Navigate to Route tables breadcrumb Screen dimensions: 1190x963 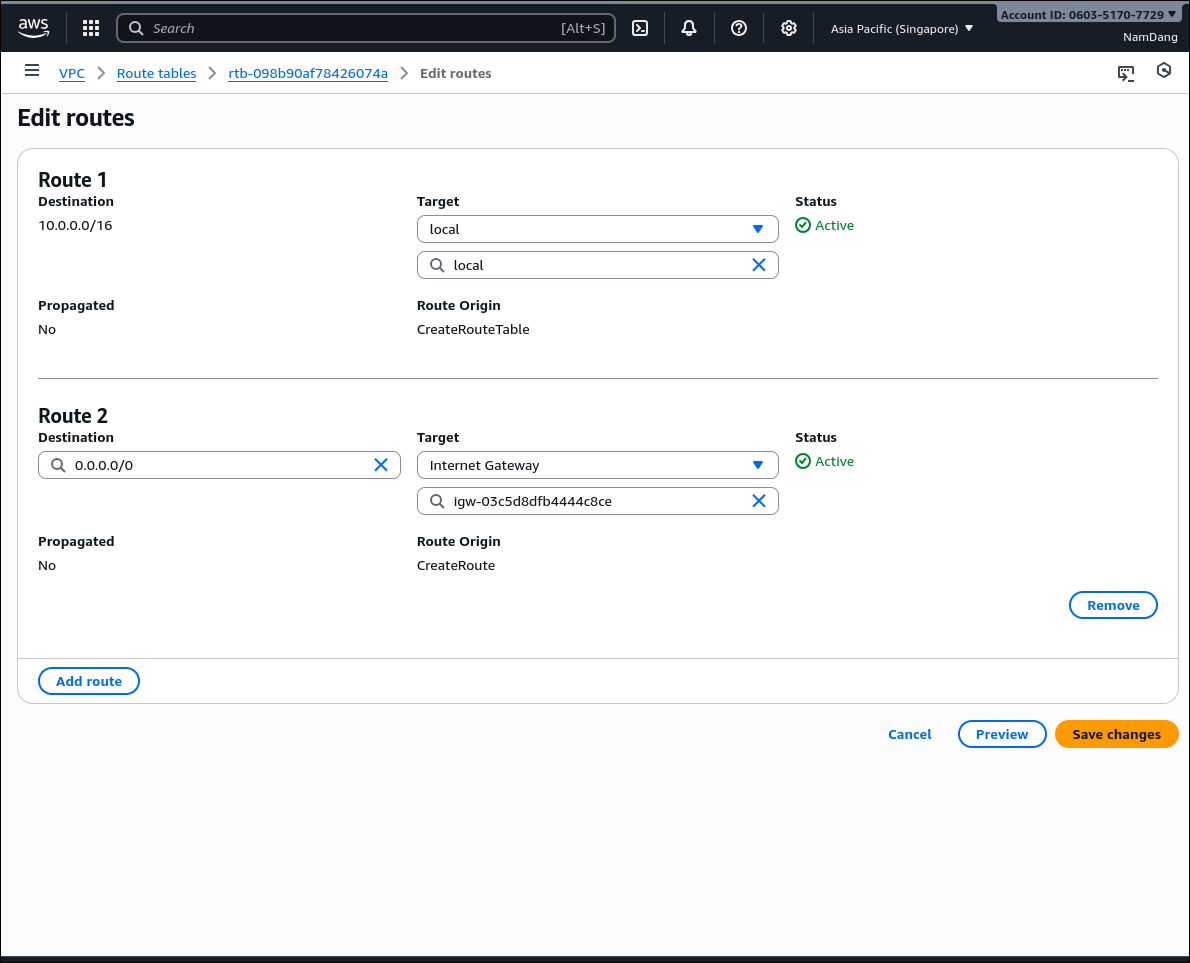click(x=156, y=74)
